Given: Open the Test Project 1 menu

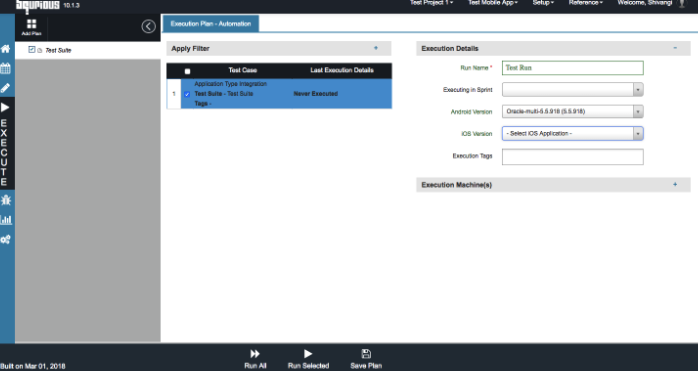Looking at the screenshot, I should pos(431,3).
